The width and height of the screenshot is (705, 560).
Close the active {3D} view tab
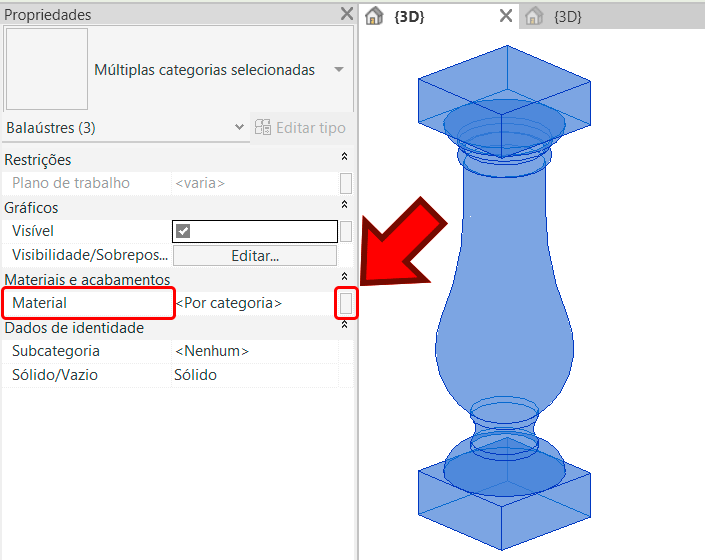(x=506, y=16)
